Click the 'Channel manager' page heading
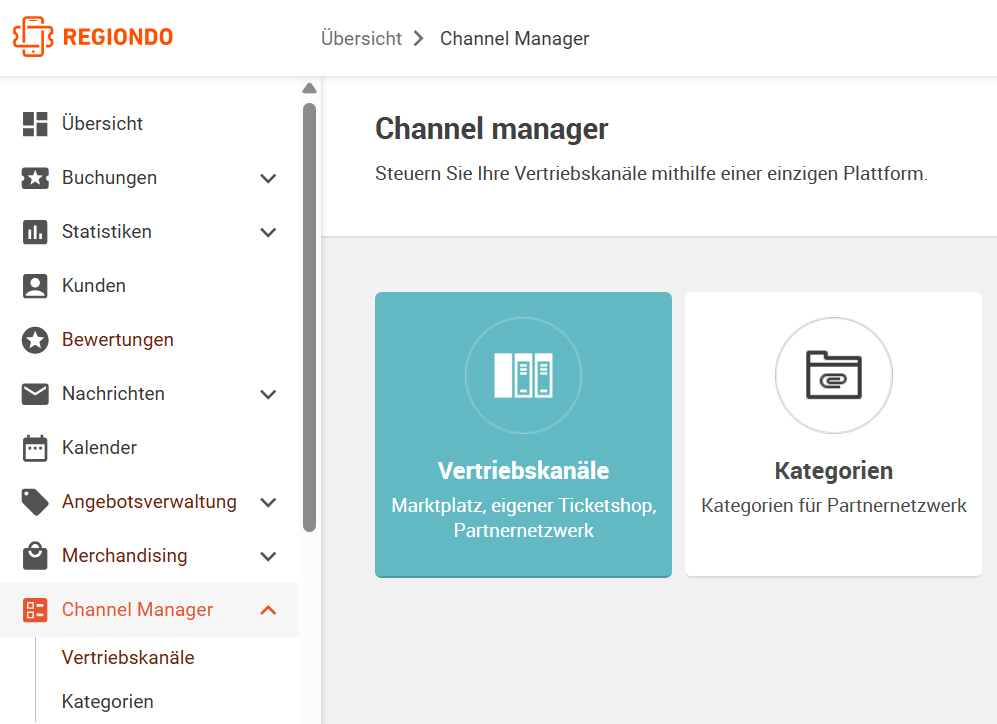 pos(492,129)
